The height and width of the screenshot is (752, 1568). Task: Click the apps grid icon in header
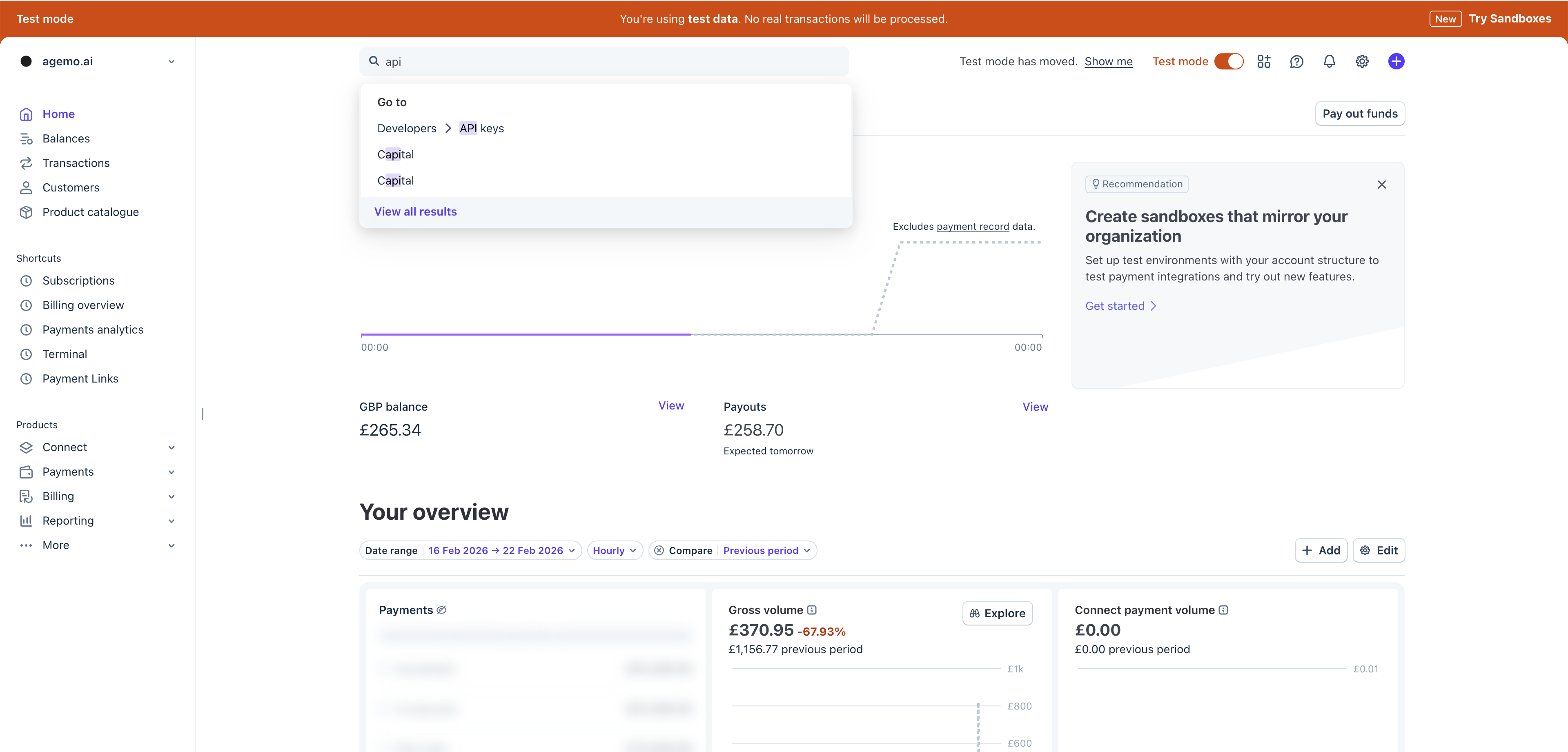(x=1264, y=62)
